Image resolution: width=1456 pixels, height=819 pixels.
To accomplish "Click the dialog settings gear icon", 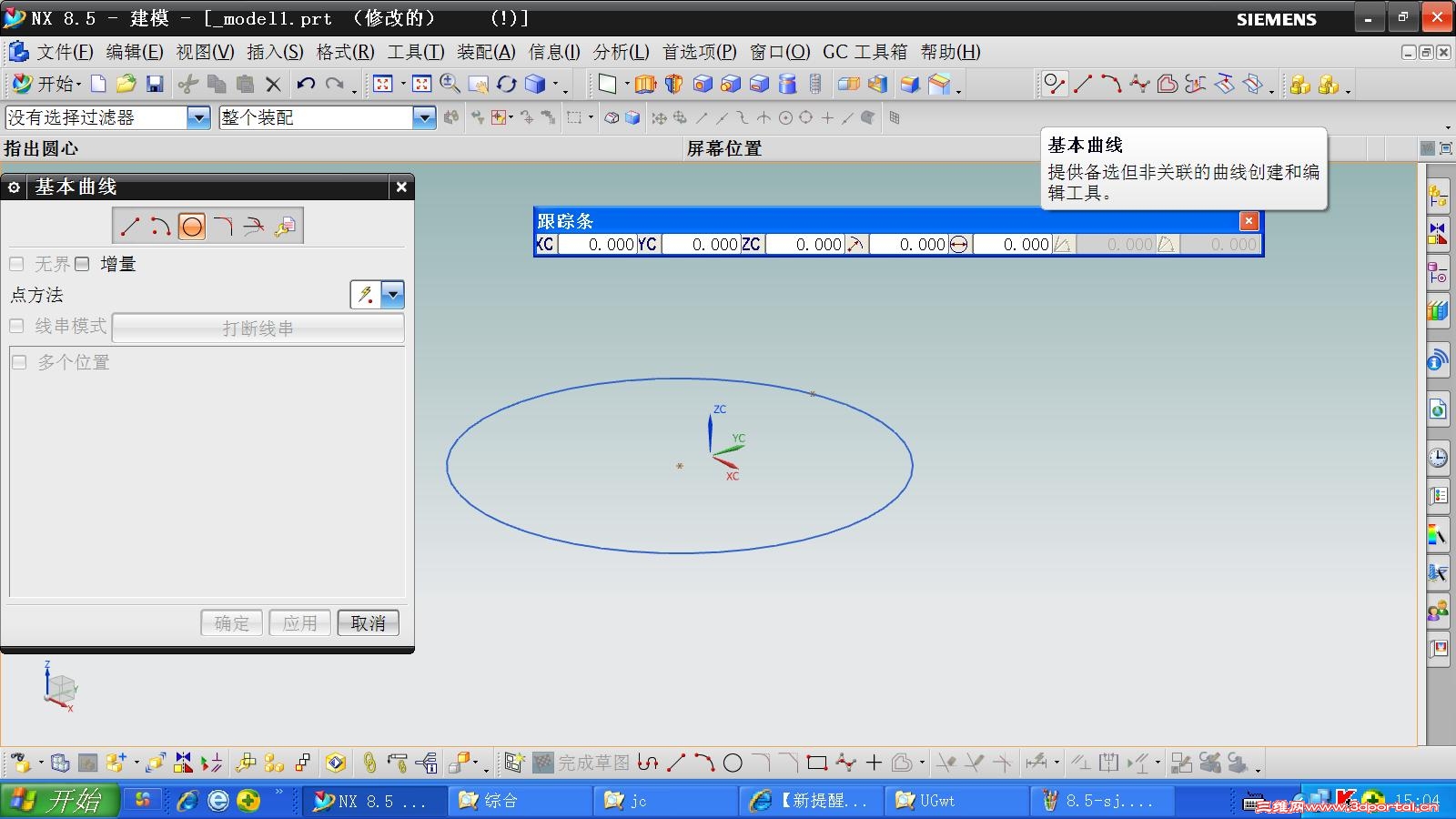I will pyautogui.click(x=14, y=187).
